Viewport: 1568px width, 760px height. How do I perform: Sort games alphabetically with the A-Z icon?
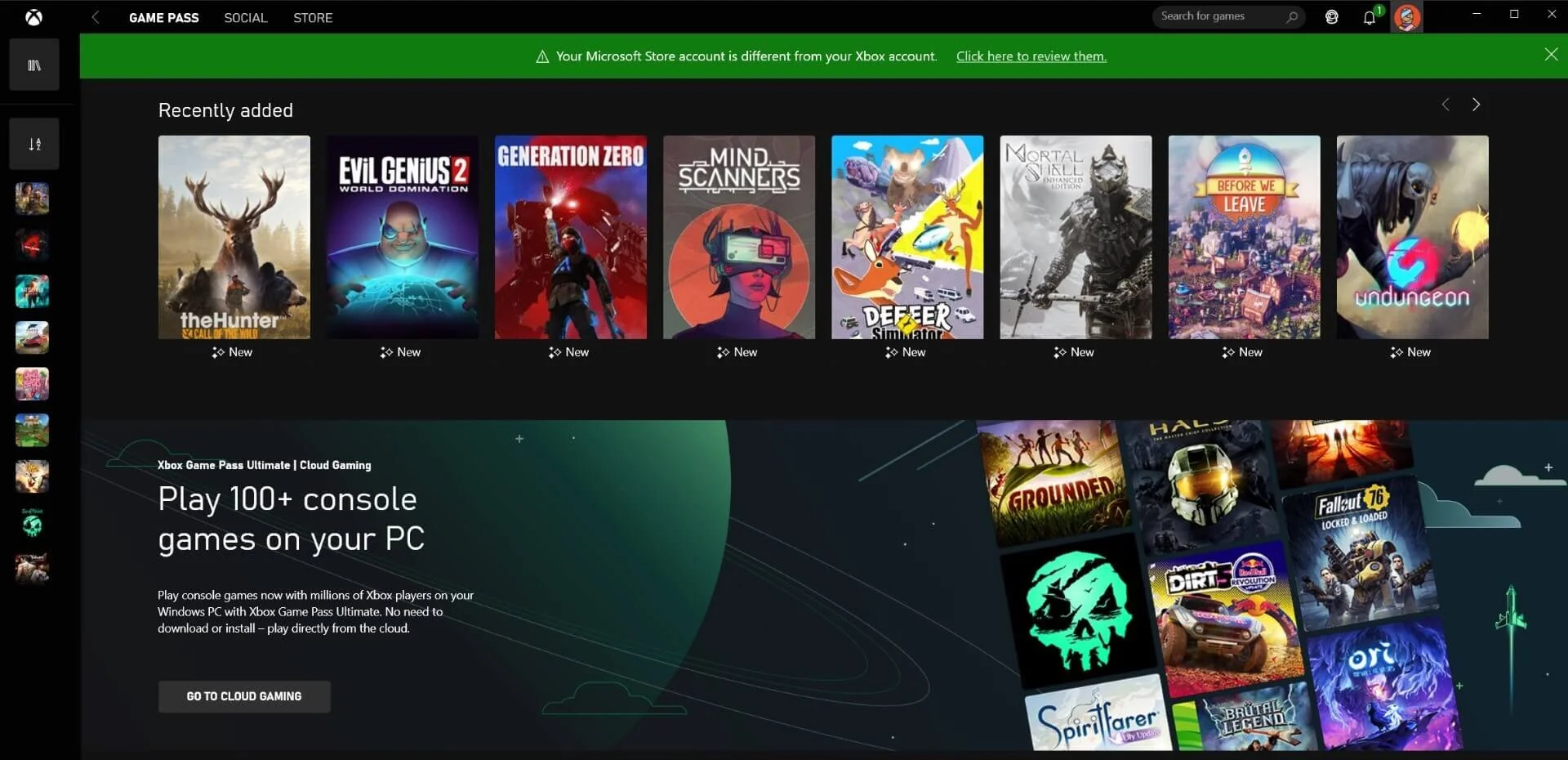point(33,143)
